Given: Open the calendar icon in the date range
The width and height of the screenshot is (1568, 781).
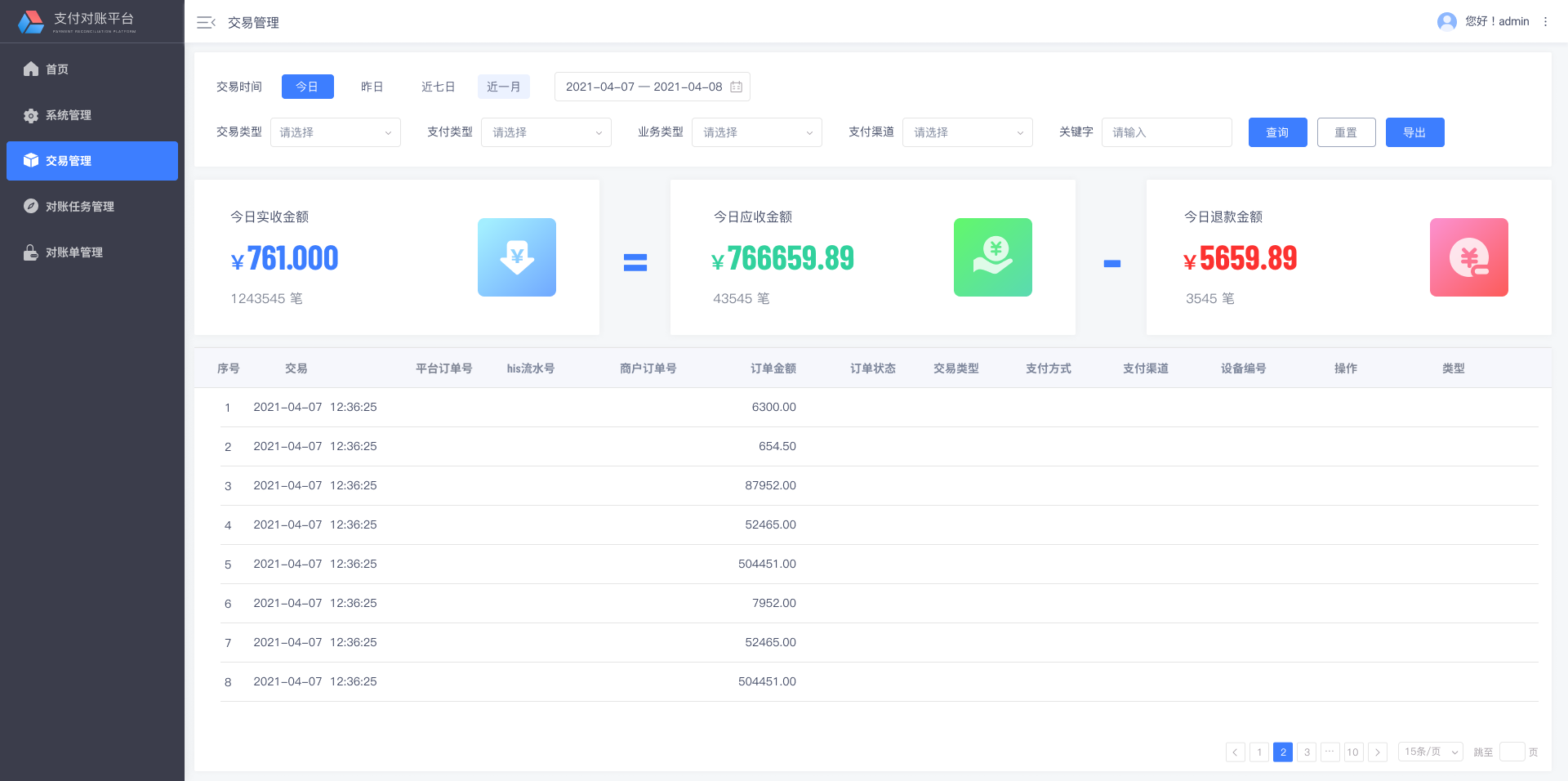Looking at the screenshot, I should (736, 87).
